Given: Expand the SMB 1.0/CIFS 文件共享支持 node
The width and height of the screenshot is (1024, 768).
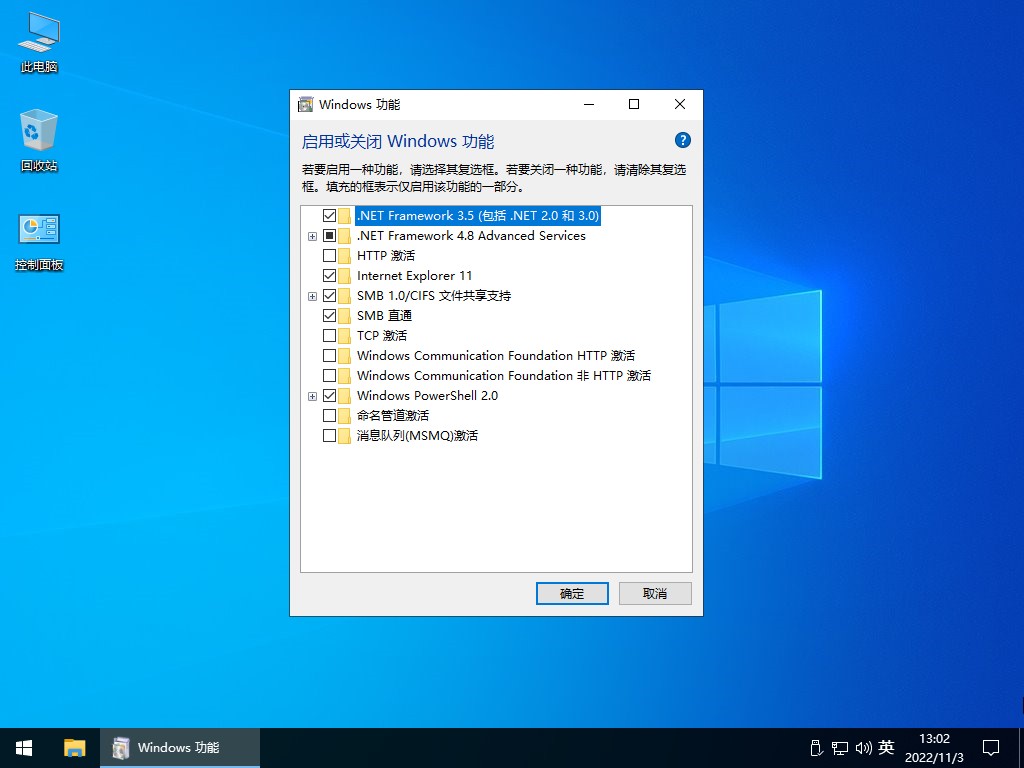Looking at the screenshot, I should pos(312,296).
